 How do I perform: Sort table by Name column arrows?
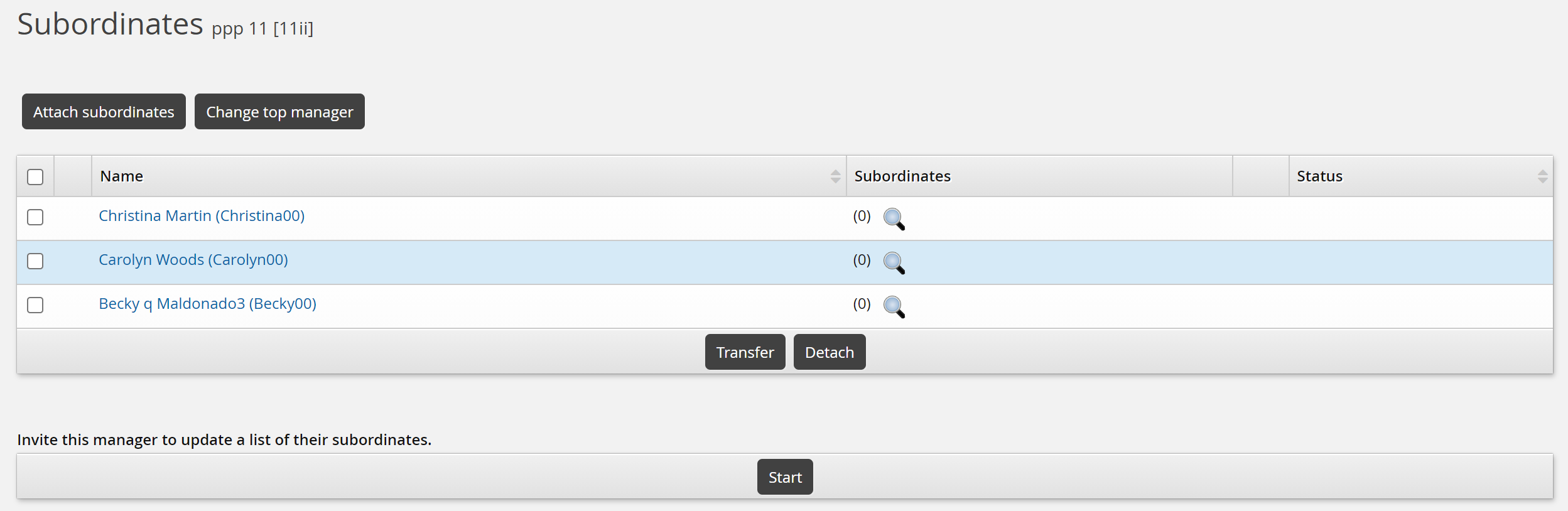pos(835,176)
